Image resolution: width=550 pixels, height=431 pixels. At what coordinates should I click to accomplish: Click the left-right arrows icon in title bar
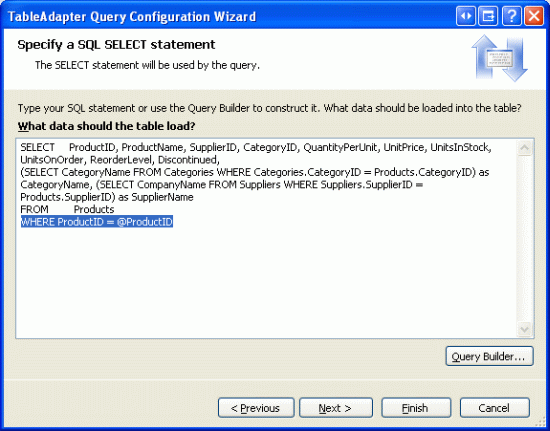pos(466,16)
